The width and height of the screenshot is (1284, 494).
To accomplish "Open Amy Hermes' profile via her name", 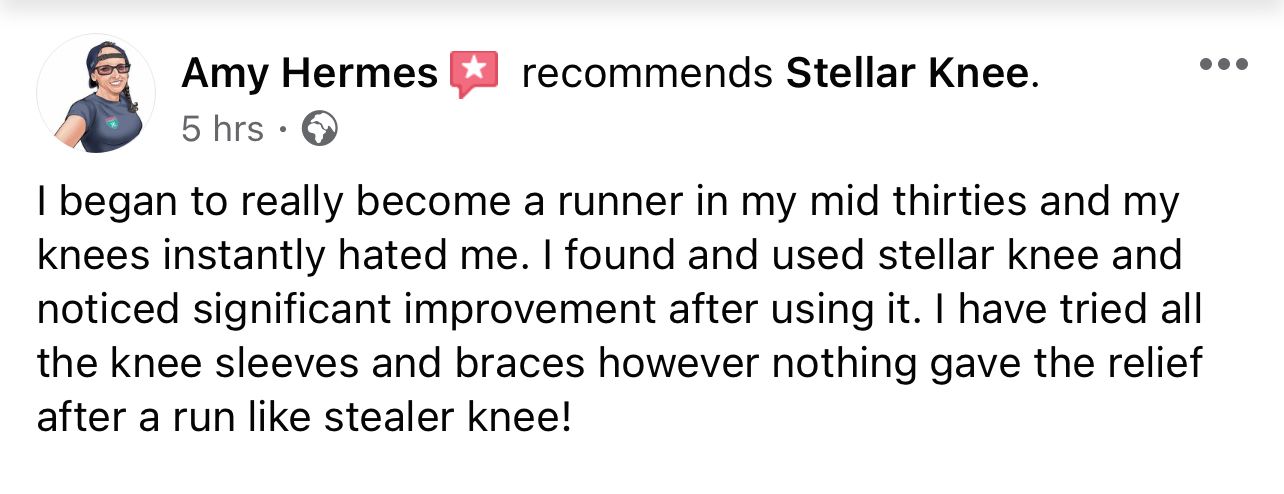I will 310,74.
